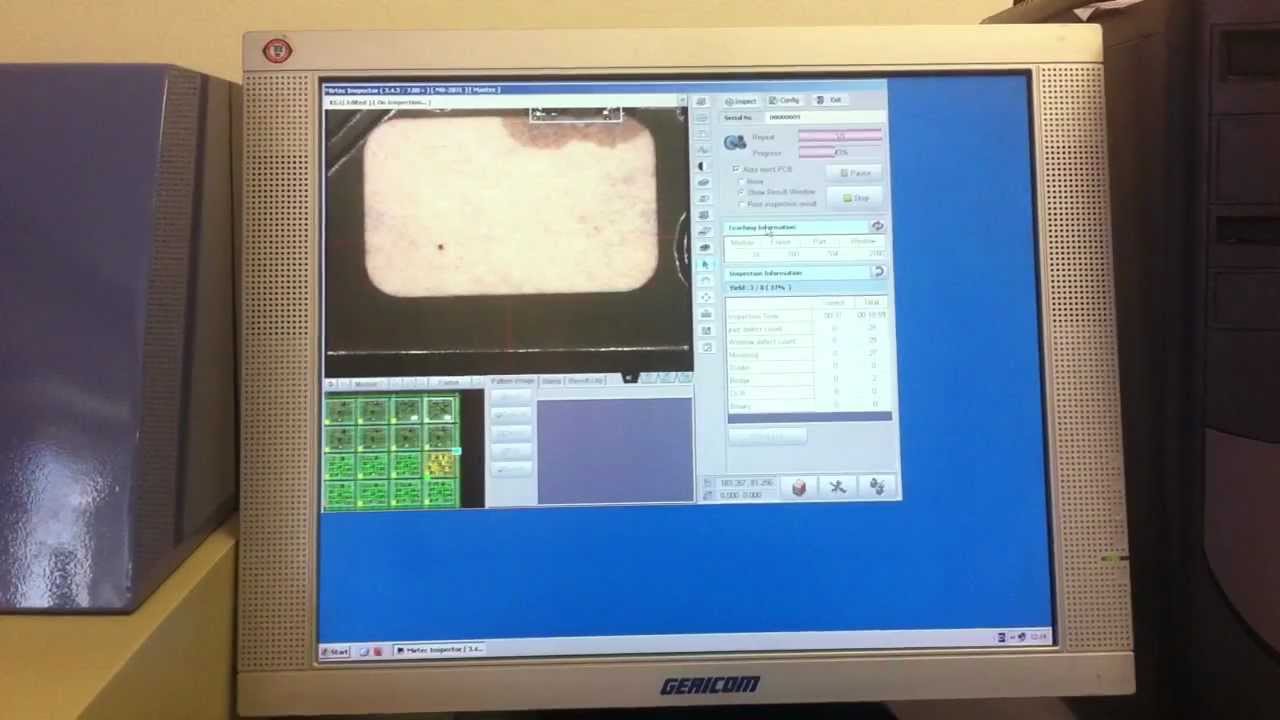Click the yield status text line
Image resolution: width=1280 pixels, height=720 pixels.
pyautogui.click(x=760, y=288)
